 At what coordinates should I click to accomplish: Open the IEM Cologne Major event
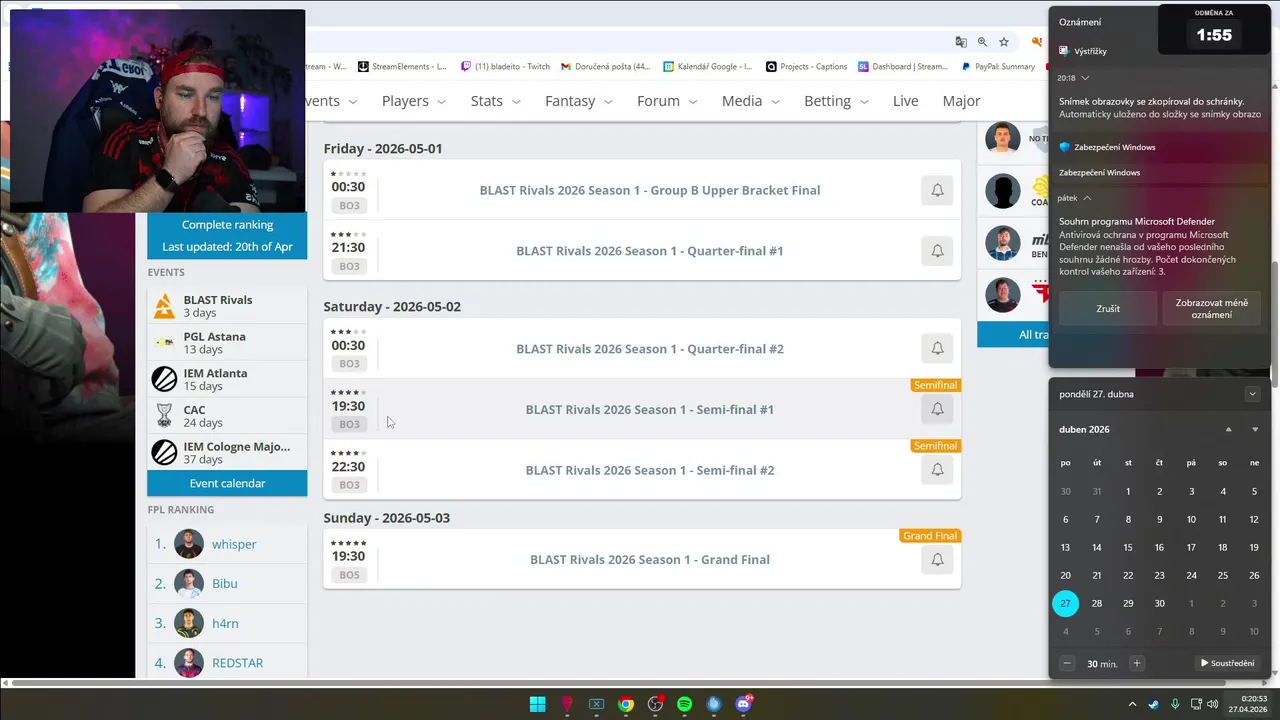(227, 453)
